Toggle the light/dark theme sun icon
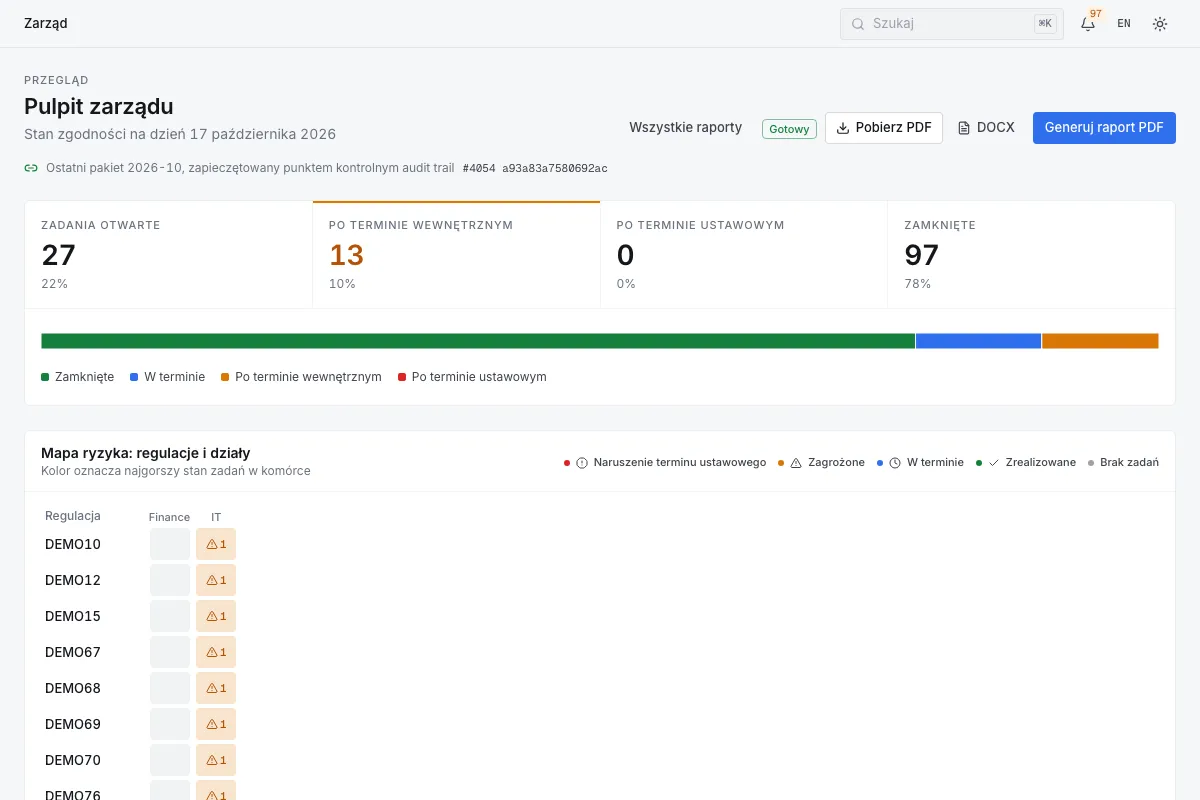Screen dimensions: 1200x800 pos(1160,23)
